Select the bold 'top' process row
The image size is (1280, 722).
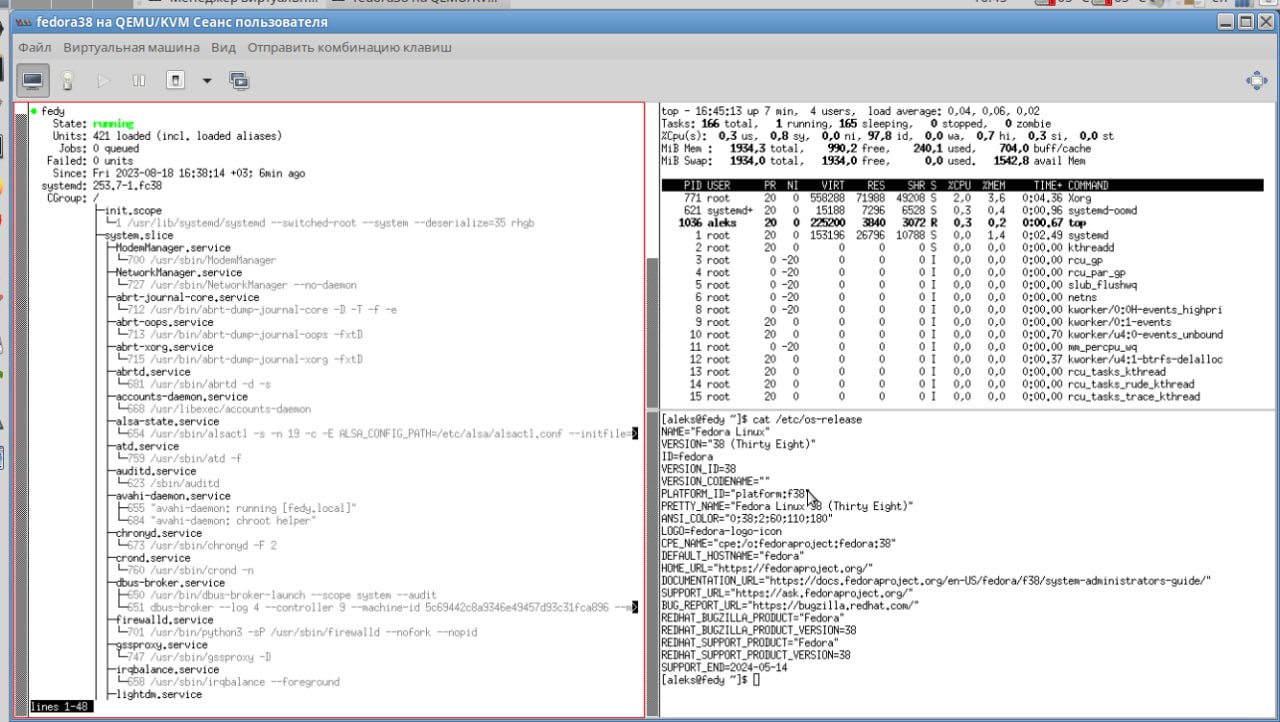click(962, 223)
